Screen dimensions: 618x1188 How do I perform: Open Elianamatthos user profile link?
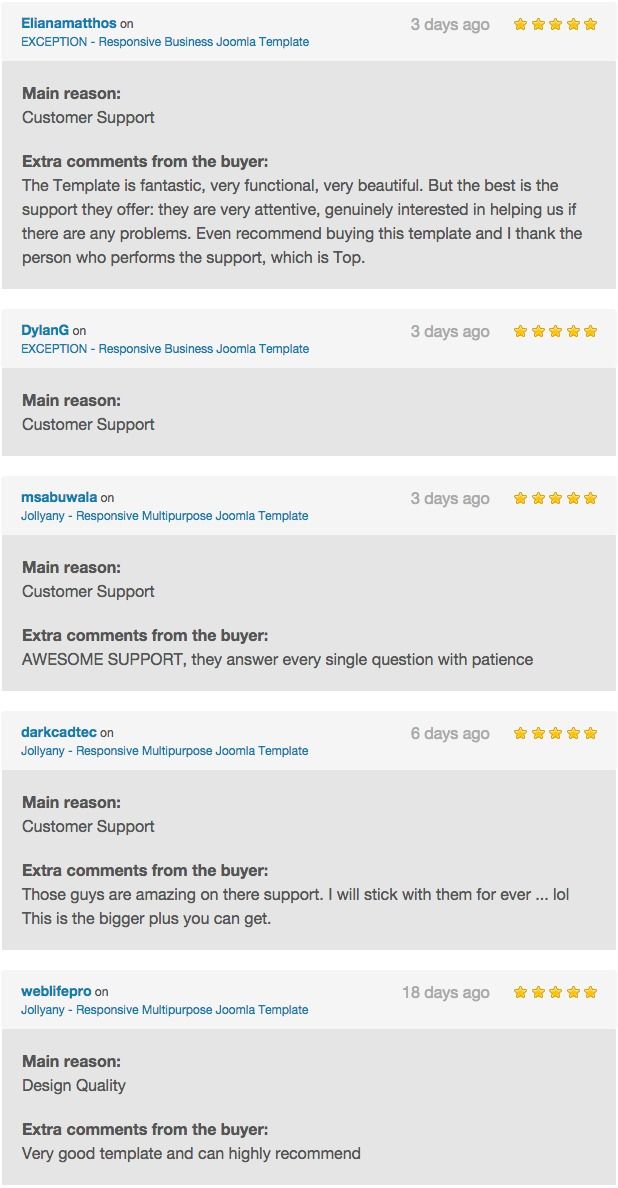pos(68,23)
